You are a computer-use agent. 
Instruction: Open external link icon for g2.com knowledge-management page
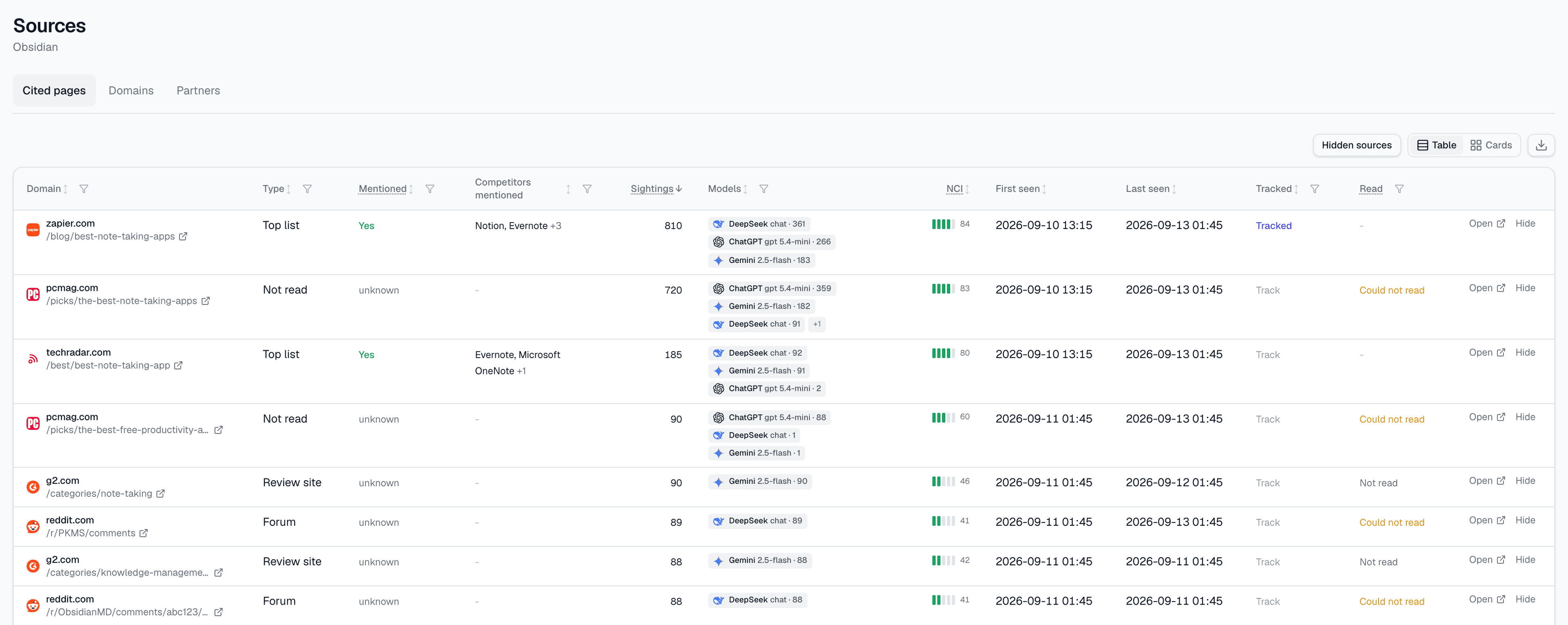pyautogui.click(x=218, y=573)
